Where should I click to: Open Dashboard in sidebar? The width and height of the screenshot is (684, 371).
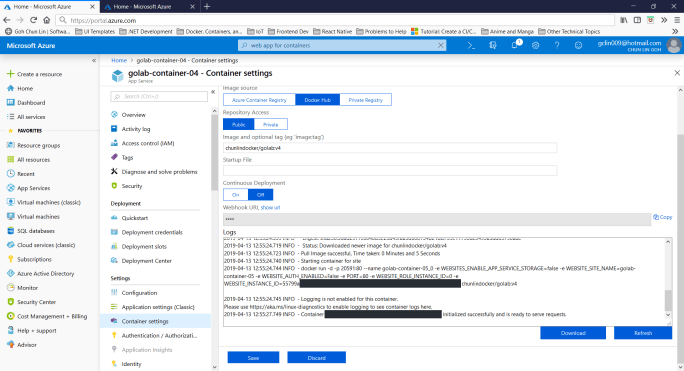(26, 103)
